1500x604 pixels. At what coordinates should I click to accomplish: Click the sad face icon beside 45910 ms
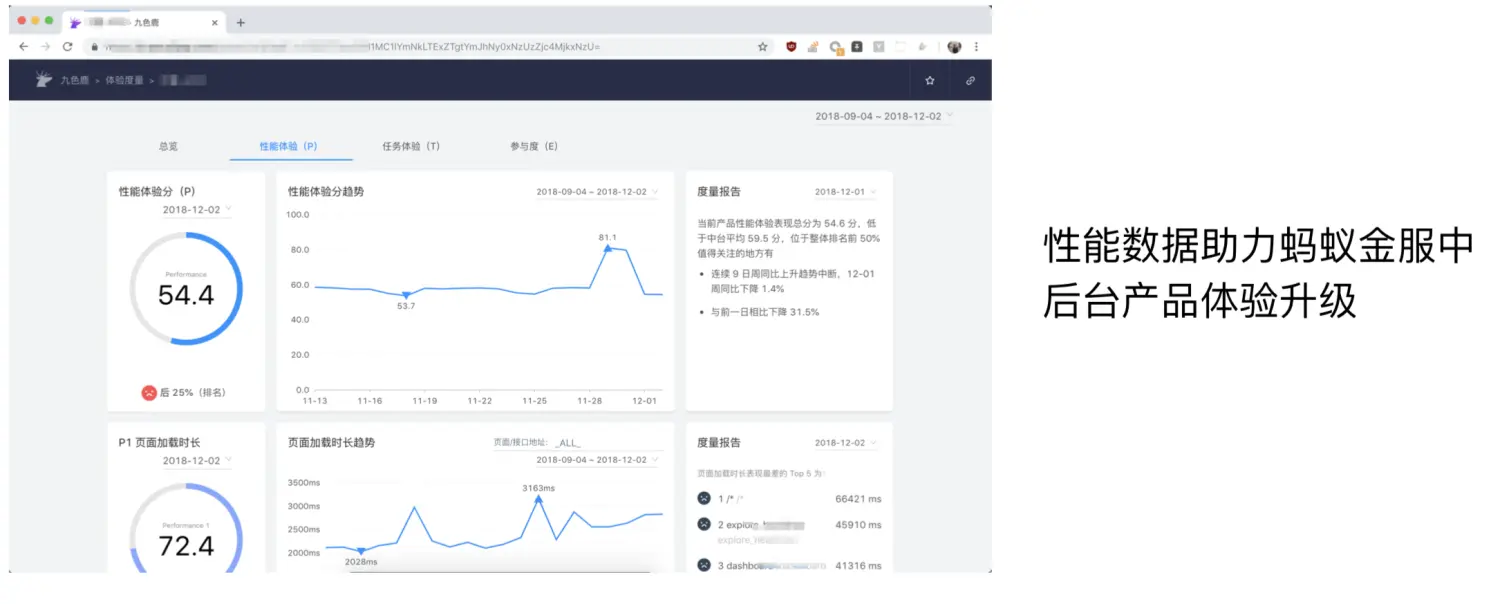pos(704,524)
